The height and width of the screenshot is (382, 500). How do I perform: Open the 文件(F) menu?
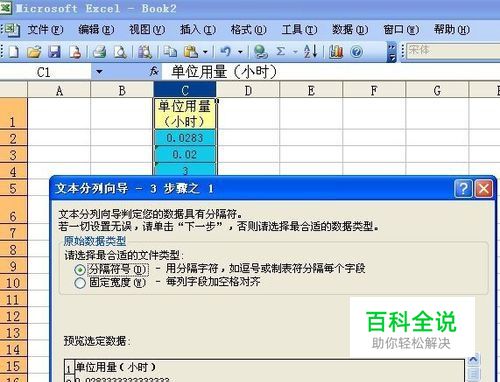[x=45, y=30]
